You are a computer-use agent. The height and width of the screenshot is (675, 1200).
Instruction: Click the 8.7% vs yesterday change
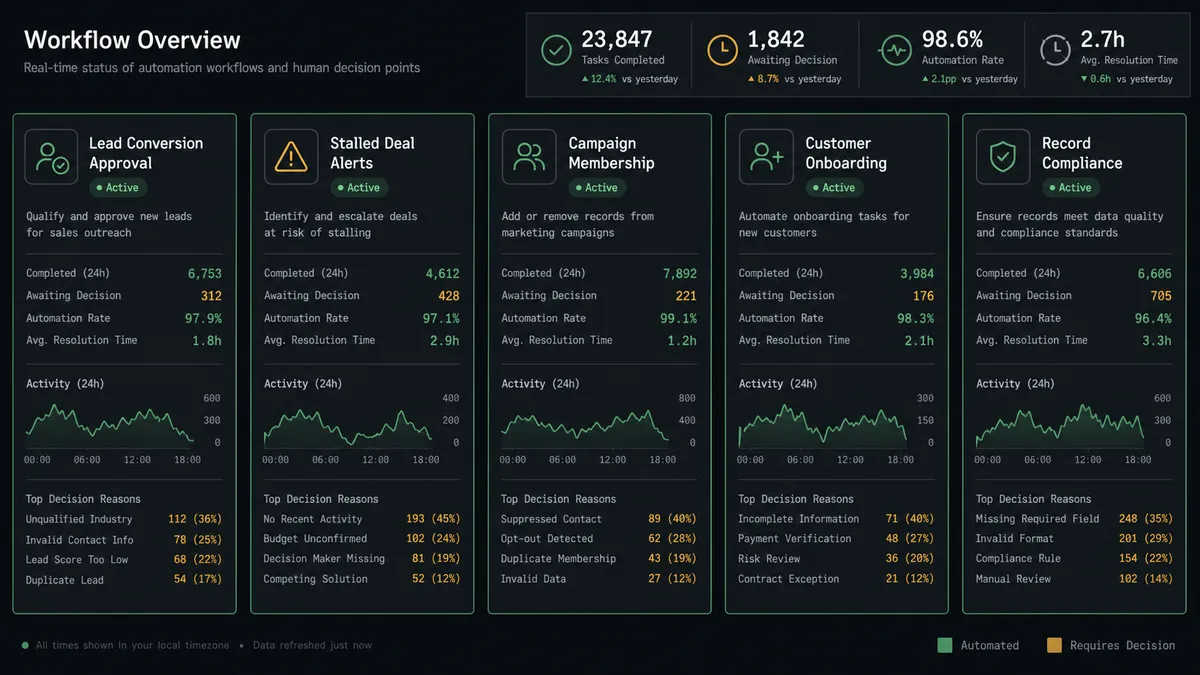[795, 79]
